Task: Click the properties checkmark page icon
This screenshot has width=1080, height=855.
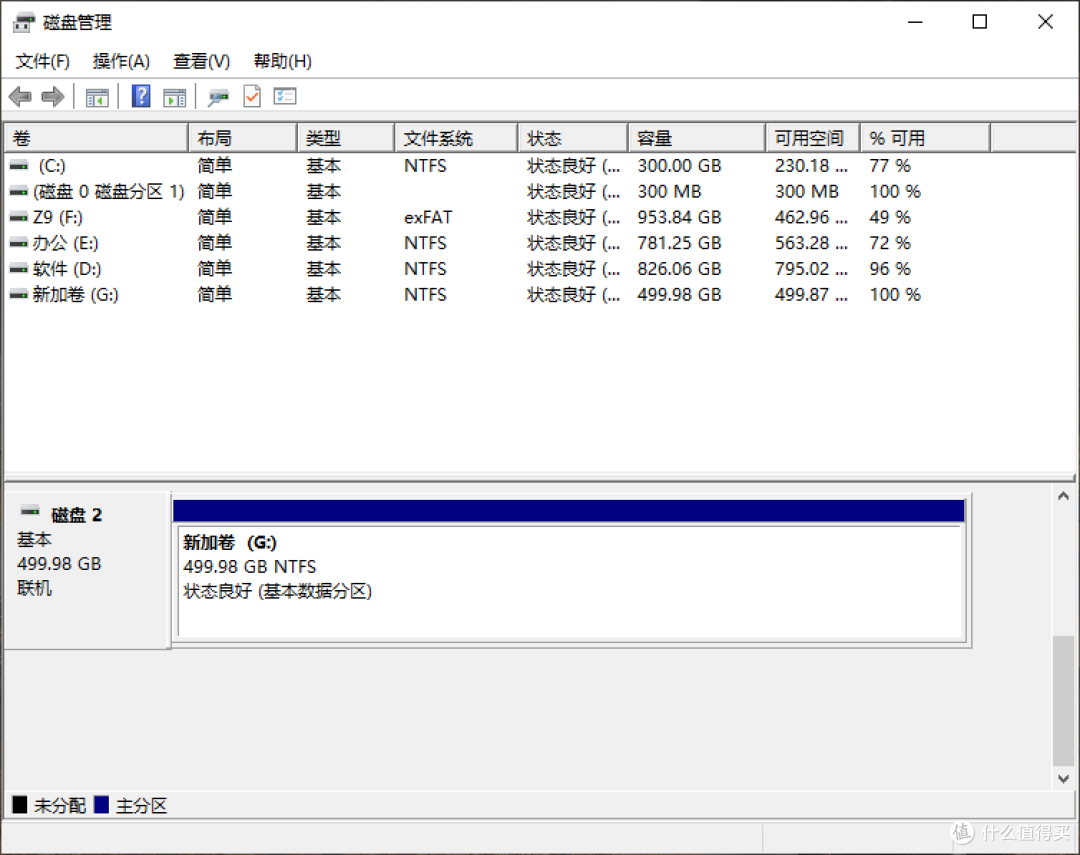Action: click(x=252, y=96)
